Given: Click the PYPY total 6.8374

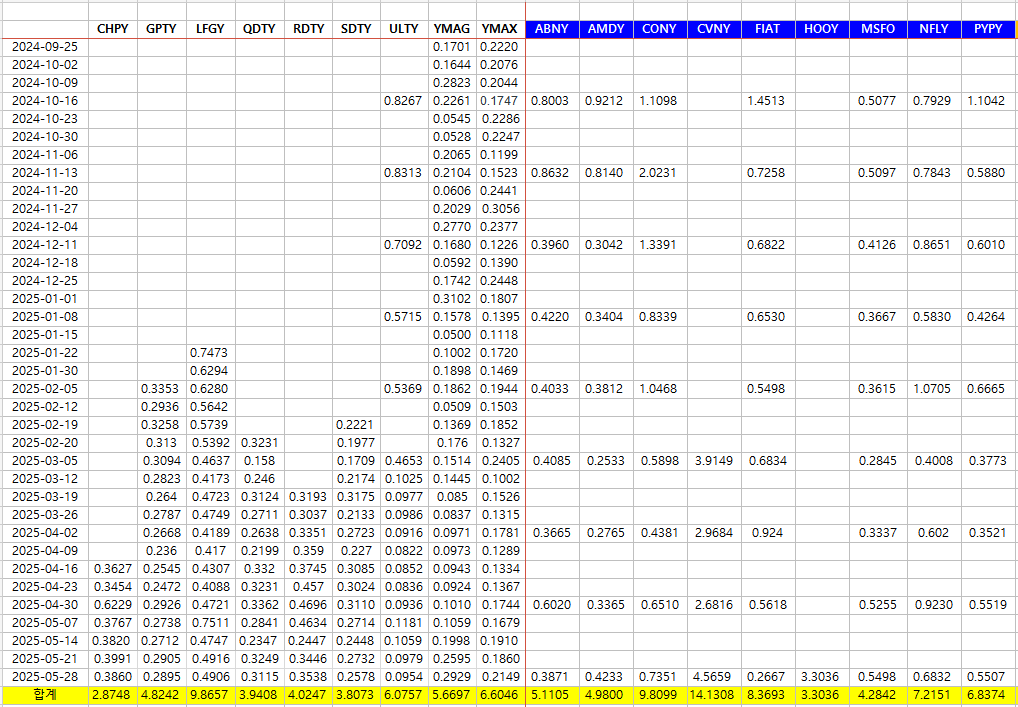Looking at the screenshot, I should coord(989,695).
